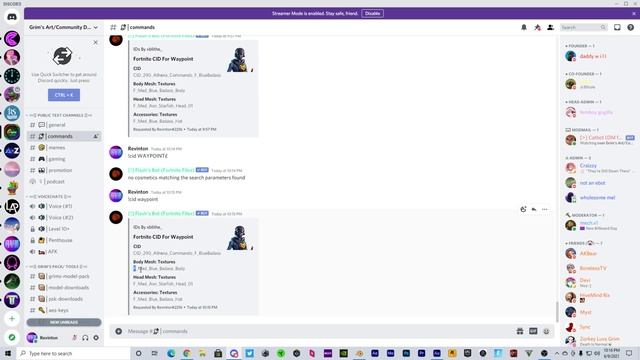This screenshot has height=360, width=640.
Task: Open the memes channel
Action: 64,148
